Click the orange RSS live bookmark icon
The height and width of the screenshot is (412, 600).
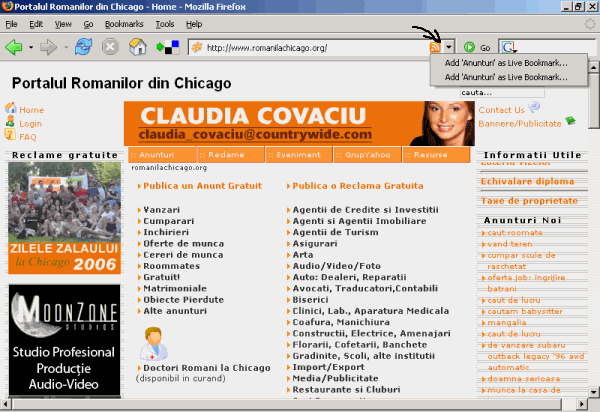(435, 47)
